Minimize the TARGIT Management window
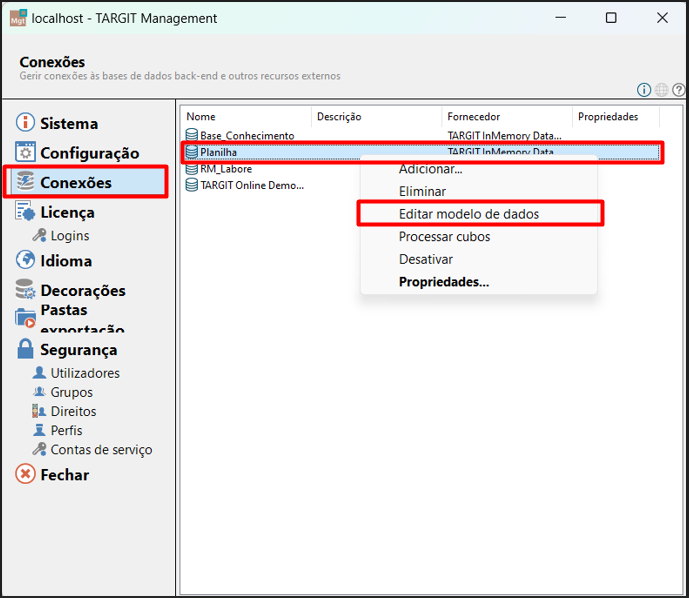Viewport: 689px width, 598px height. (560, 18)
